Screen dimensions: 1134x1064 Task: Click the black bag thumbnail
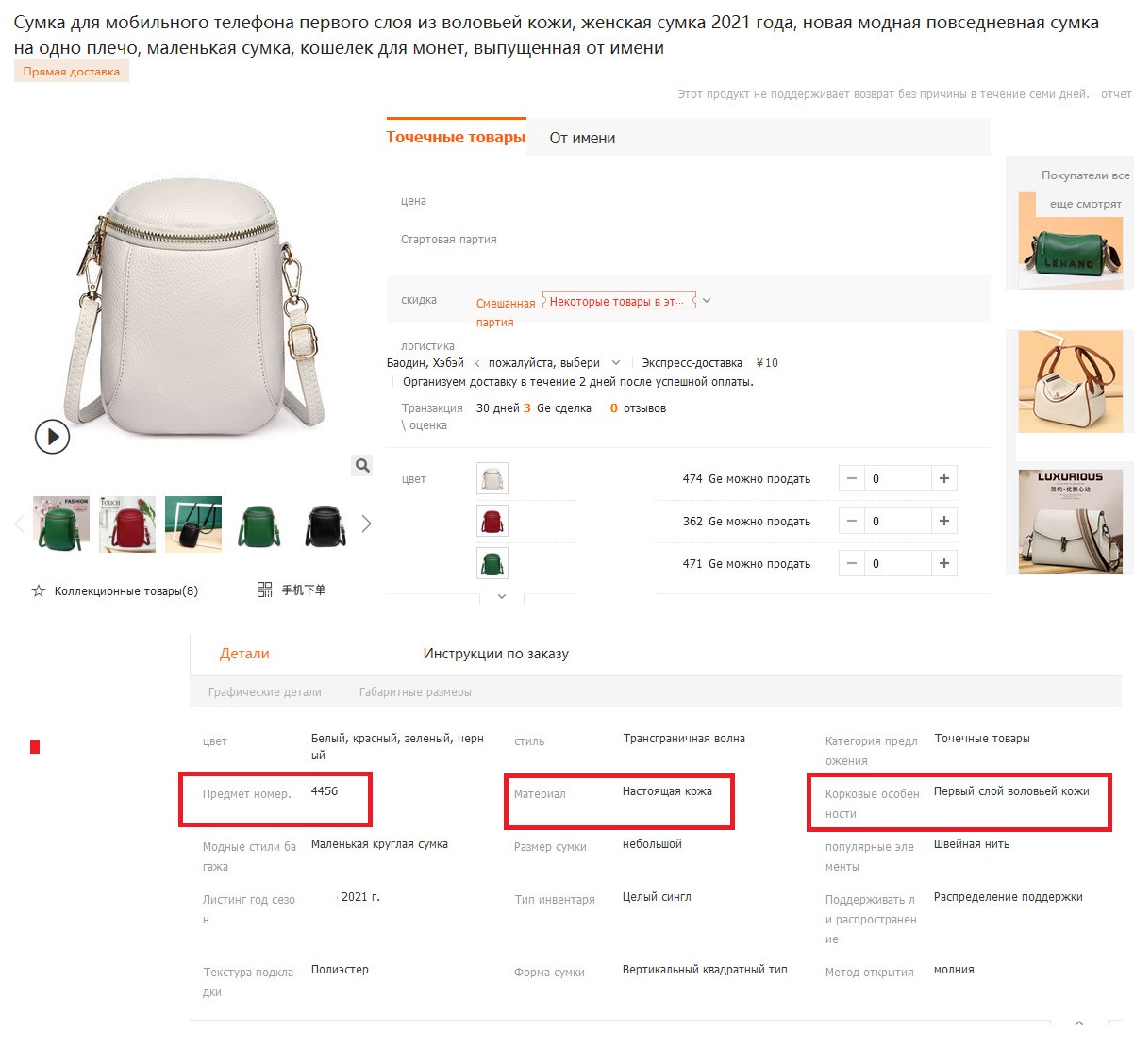point(325,524)
